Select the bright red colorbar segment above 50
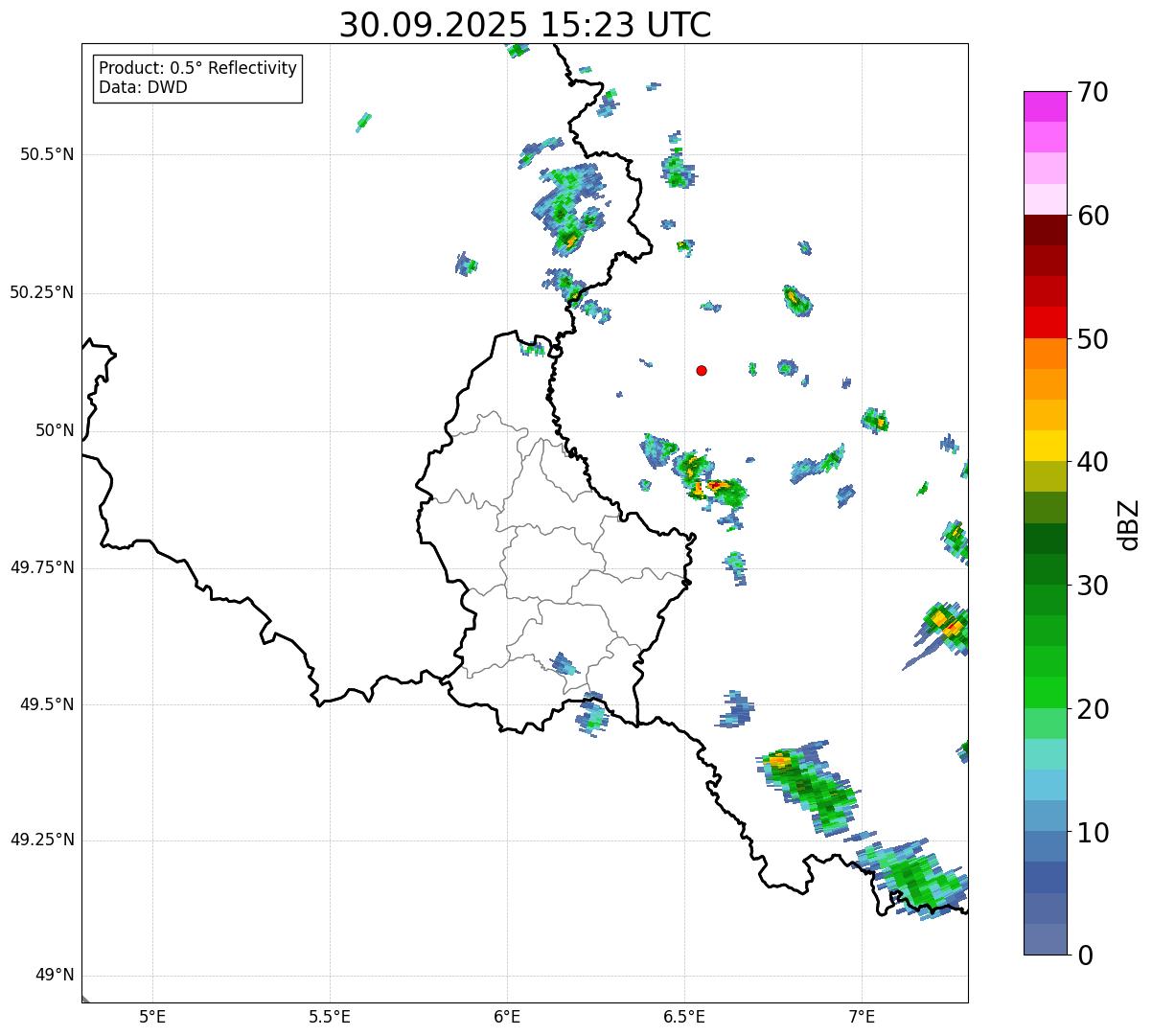Image resolution: width=1152 pixels, height=1036 pixels. (1050, 323)
